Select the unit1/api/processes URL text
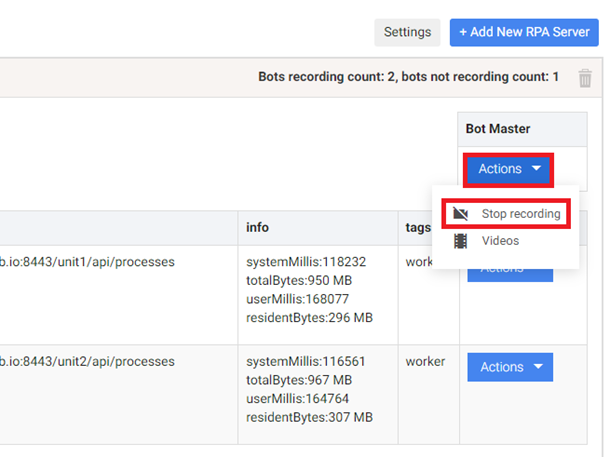The image size is (610, 457). coord(87,262)
